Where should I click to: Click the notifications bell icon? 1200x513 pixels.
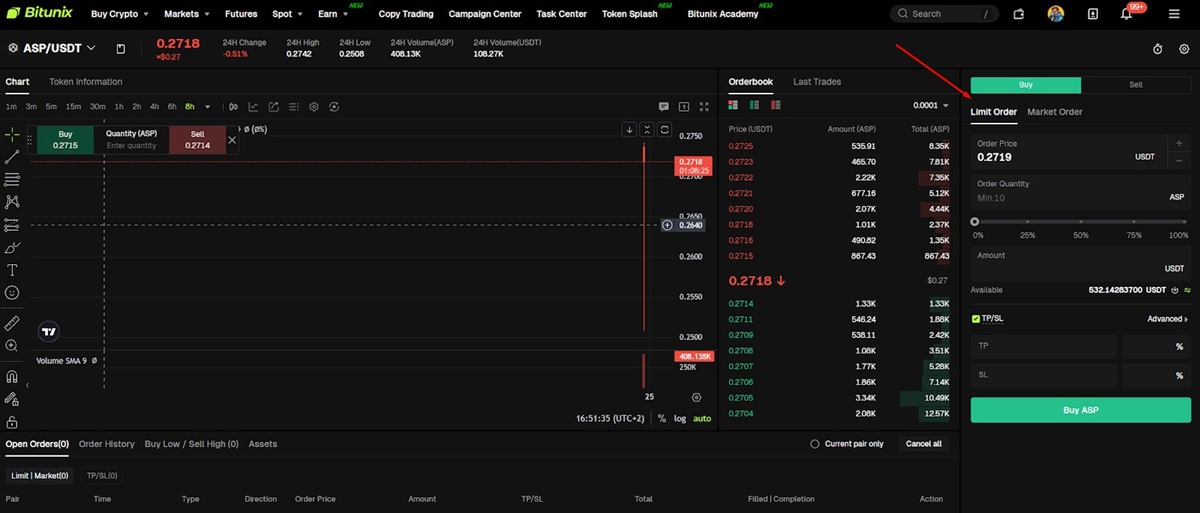(1126, 14)
